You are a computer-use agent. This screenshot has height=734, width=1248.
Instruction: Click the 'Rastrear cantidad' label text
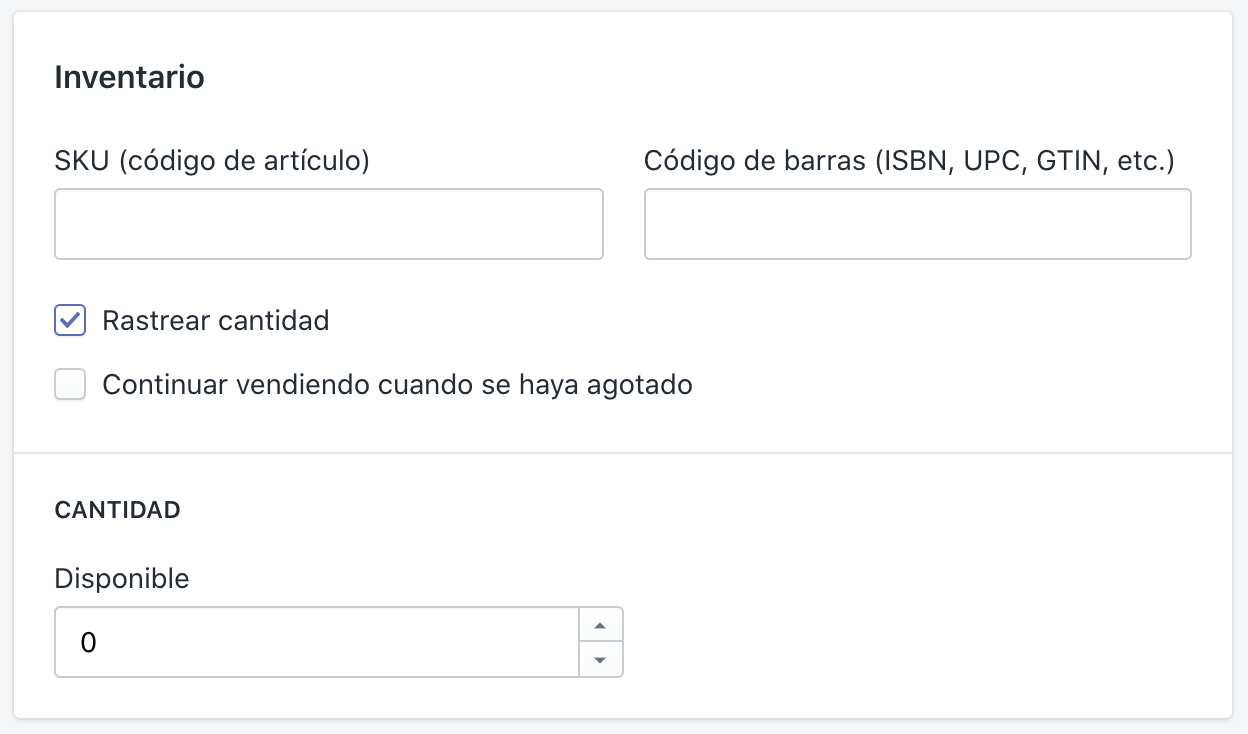pyautogui.click(x=215, y=321)
